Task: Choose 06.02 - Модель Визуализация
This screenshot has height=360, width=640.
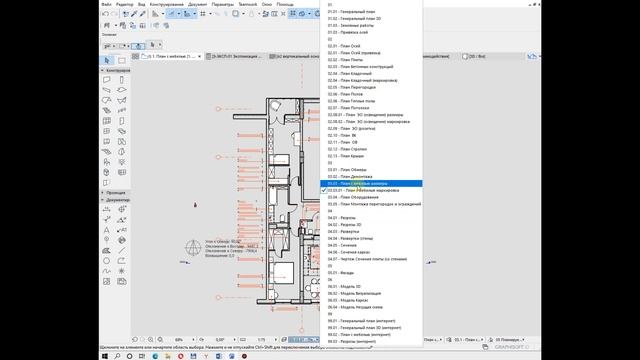Action: click(x=371, y=293)
